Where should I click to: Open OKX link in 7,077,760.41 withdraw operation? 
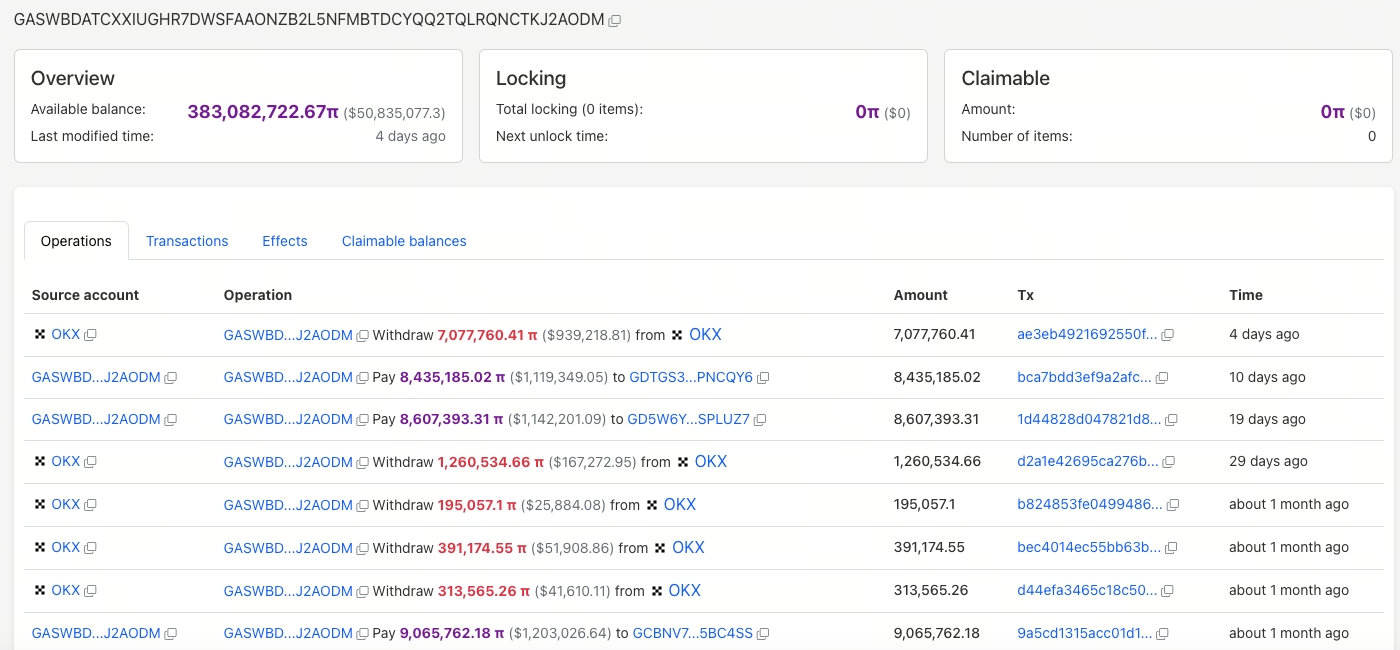pyautogui.click(x=705, y=335)
